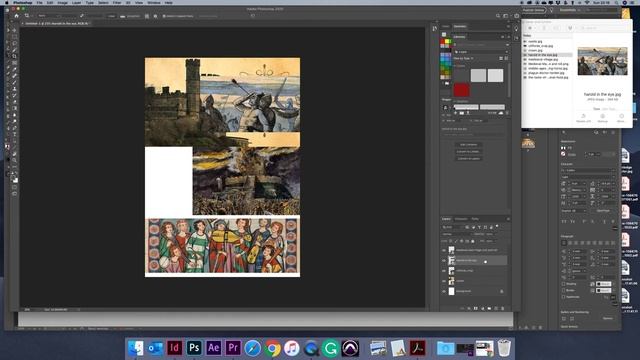This screenshot has width=640, height=360.
Task: Hide the medieval-village layer
Action: (x=444, y=250)
